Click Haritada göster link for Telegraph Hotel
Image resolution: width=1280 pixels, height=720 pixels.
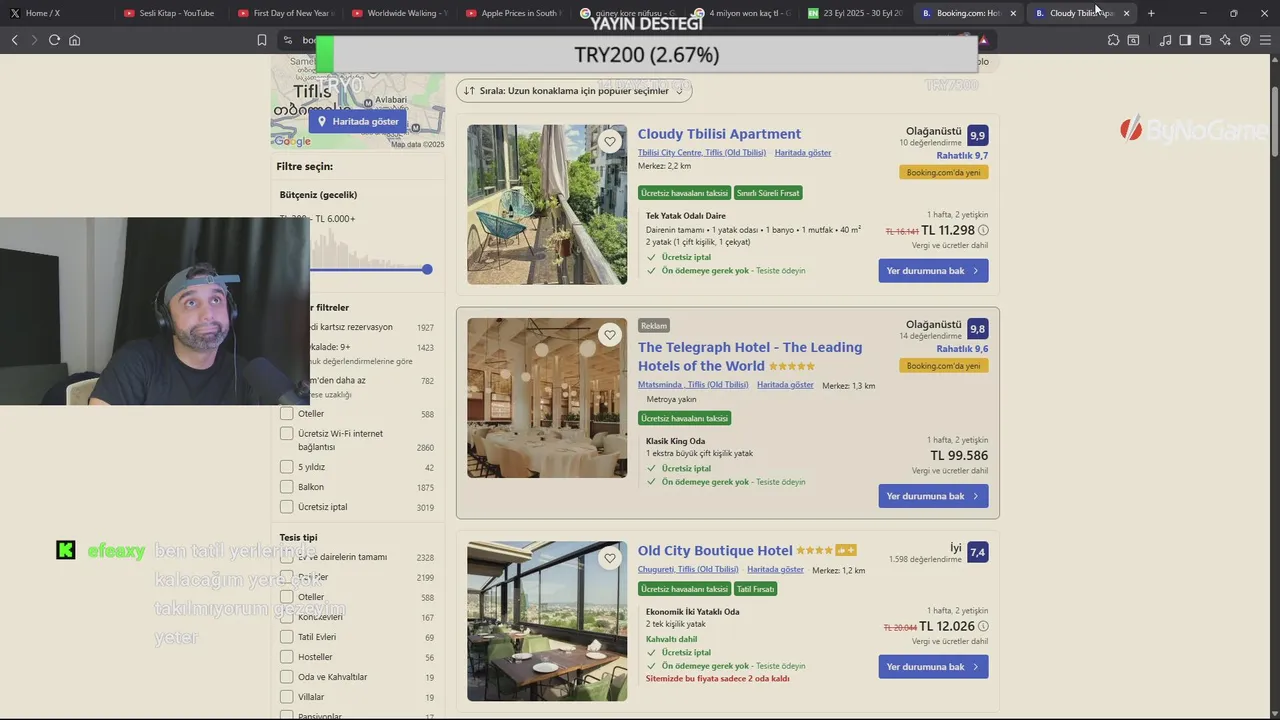pos(785,385)
